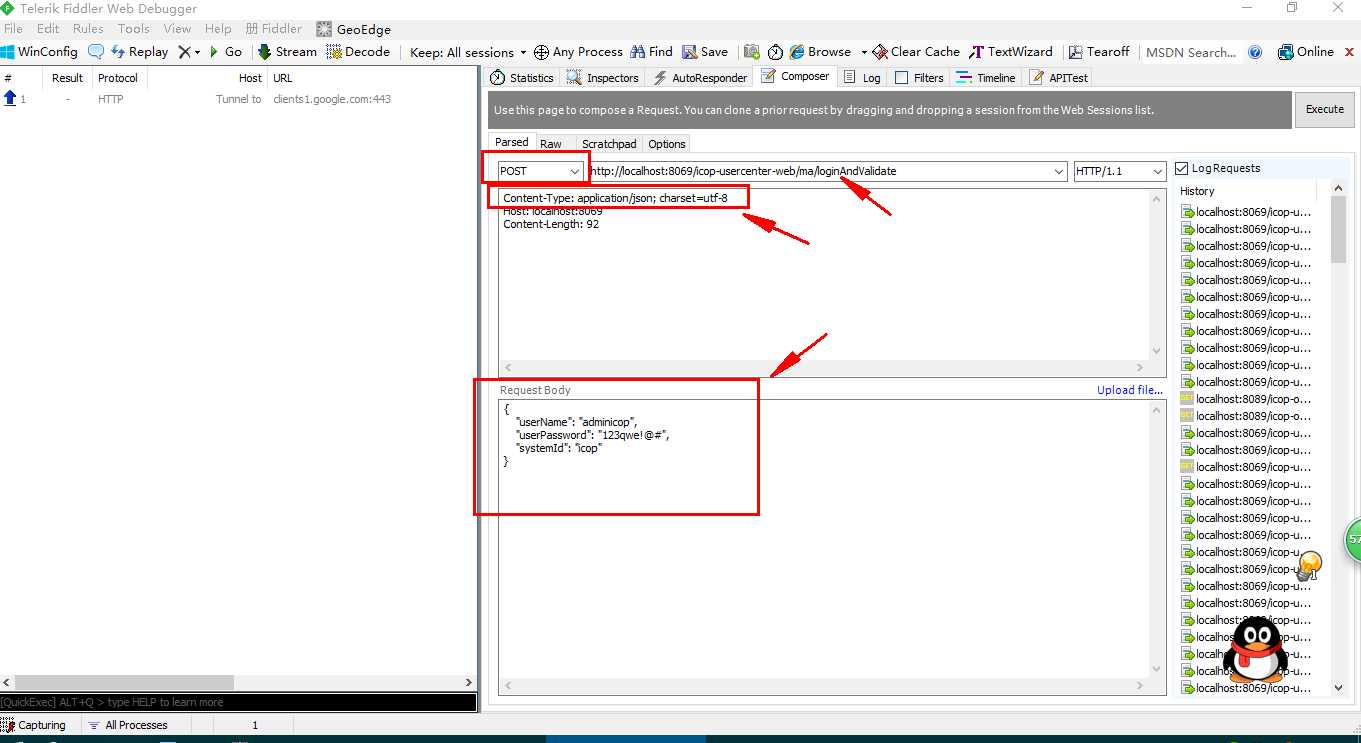Sort sessions by URL column
The image size is (1361, 743).
coord(283,78)
